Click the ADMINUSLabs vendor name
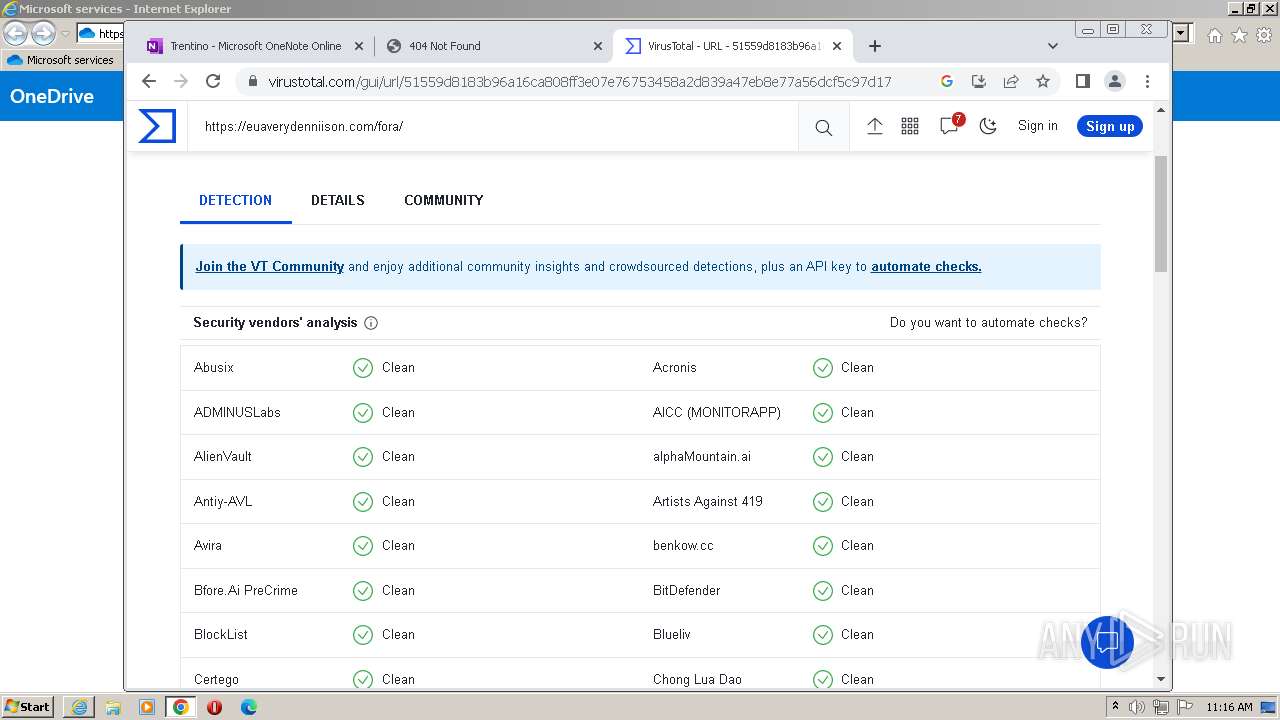The height and width of the screenshot is (720, 1280). tap(237, 412)
